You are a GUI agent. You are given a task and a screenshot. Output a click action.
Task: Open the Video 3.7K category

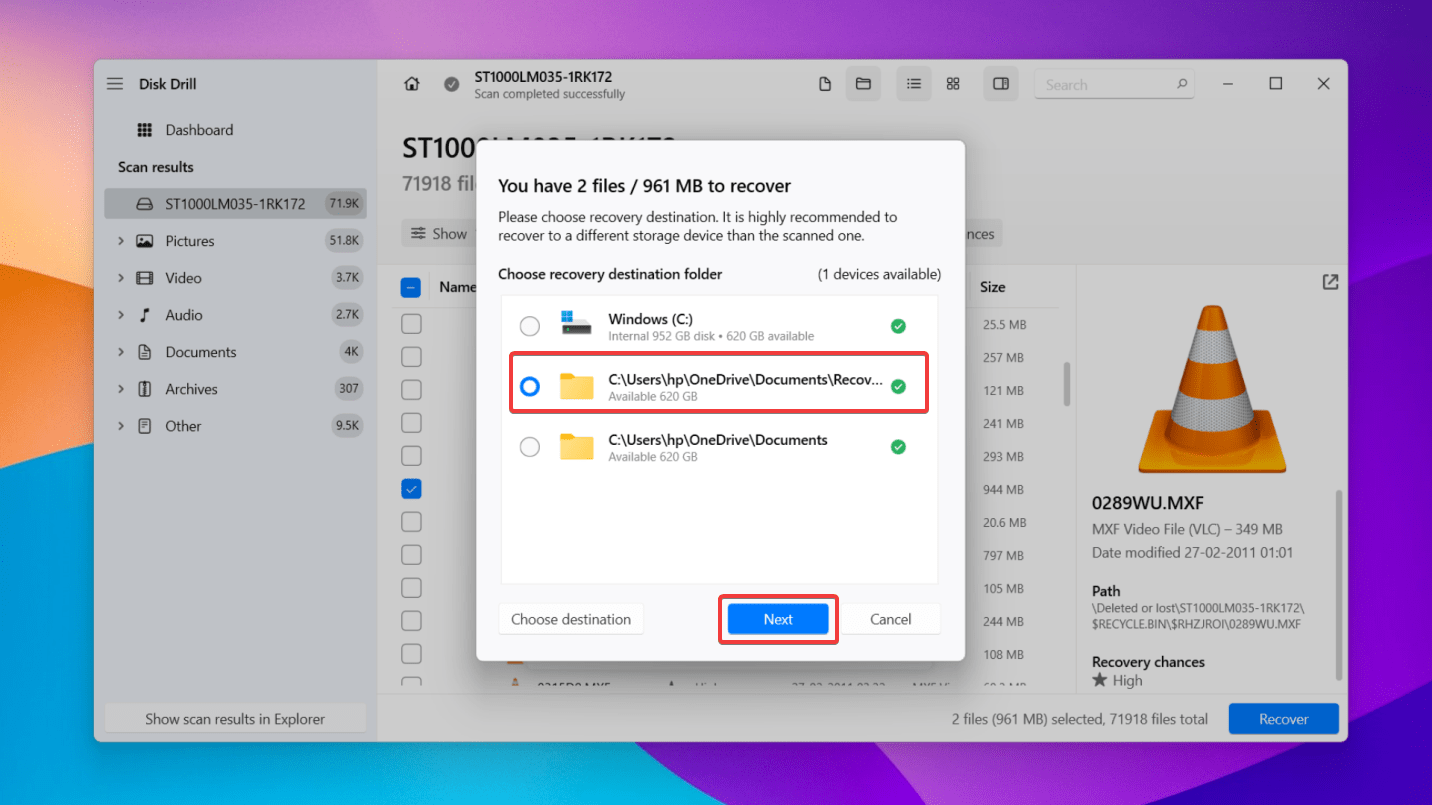pyautogui.click(x=235, y=278)
